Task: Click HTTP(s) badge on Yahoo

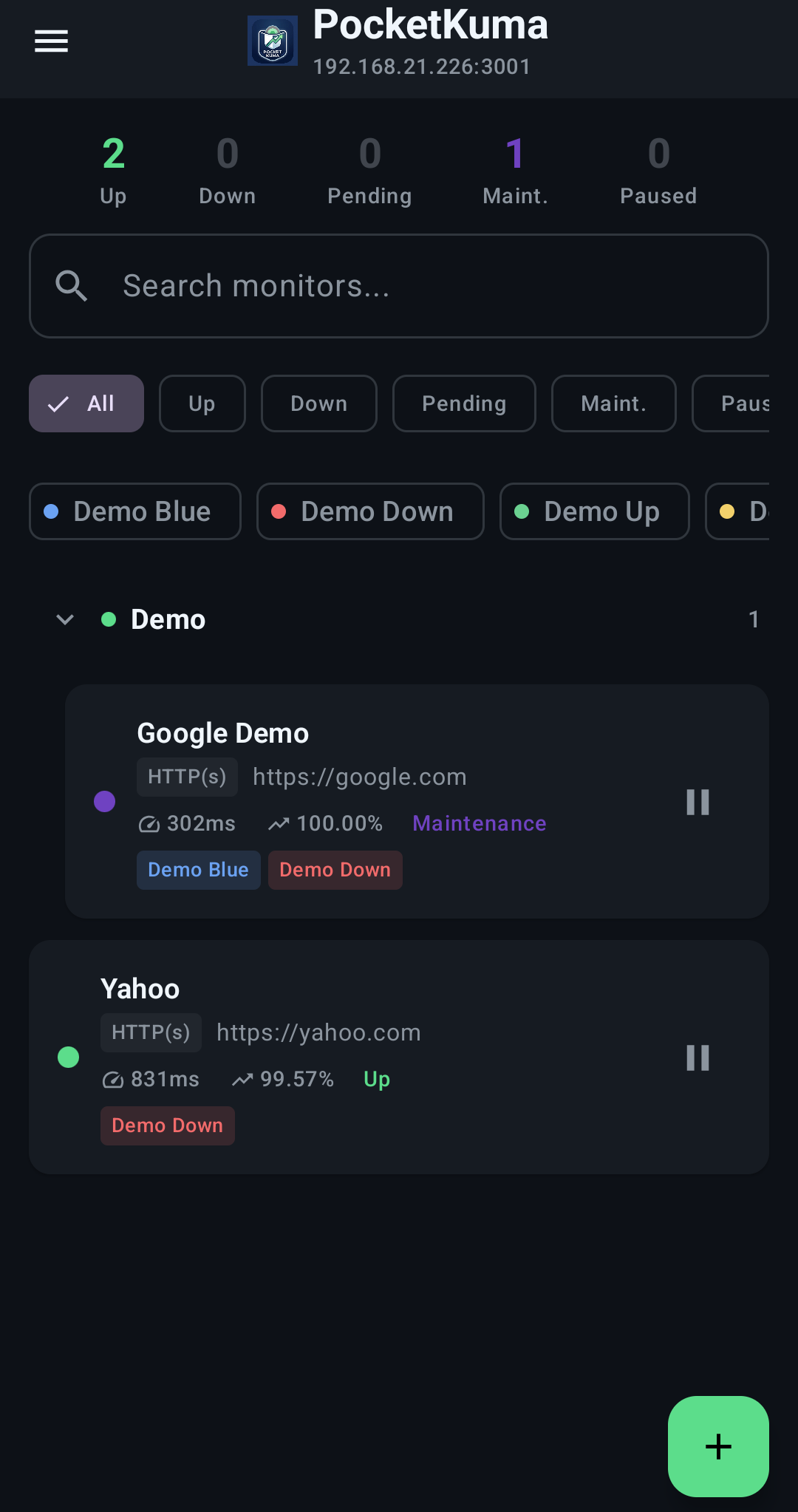Action: pos(151,1032)
